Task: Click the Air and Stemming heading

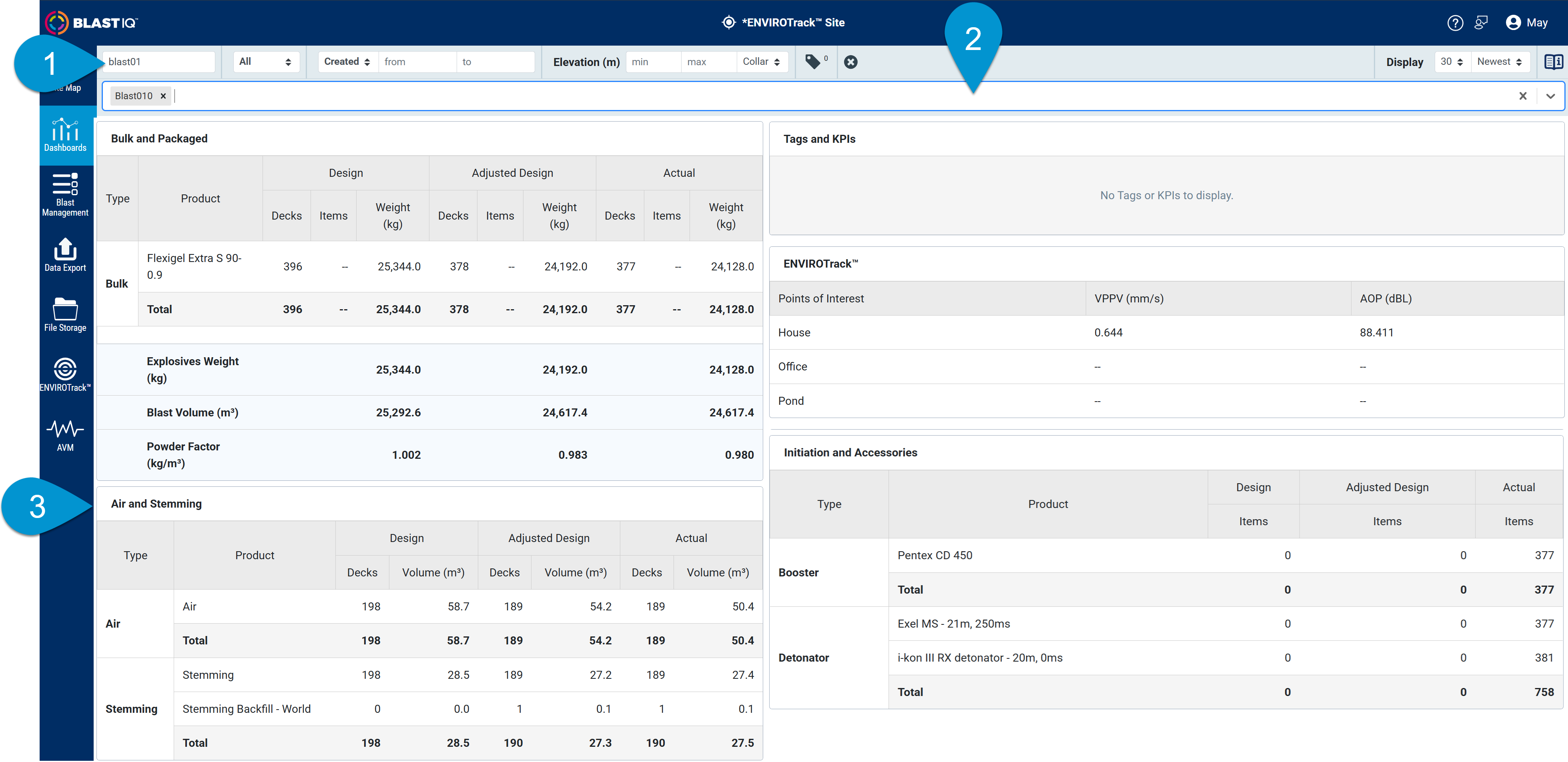Action: point(156,503)
